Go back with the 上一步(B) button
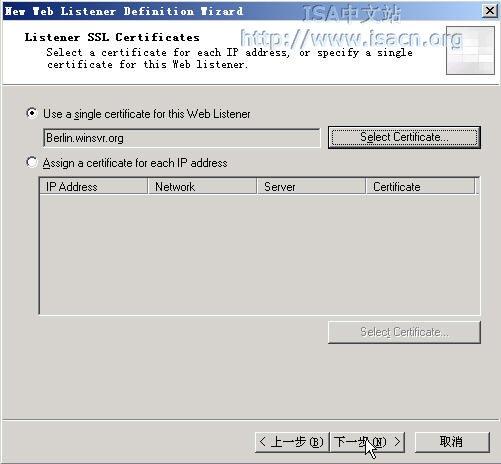Image resolution: width=501 pixels, height=464 pixels. (292, 442)
